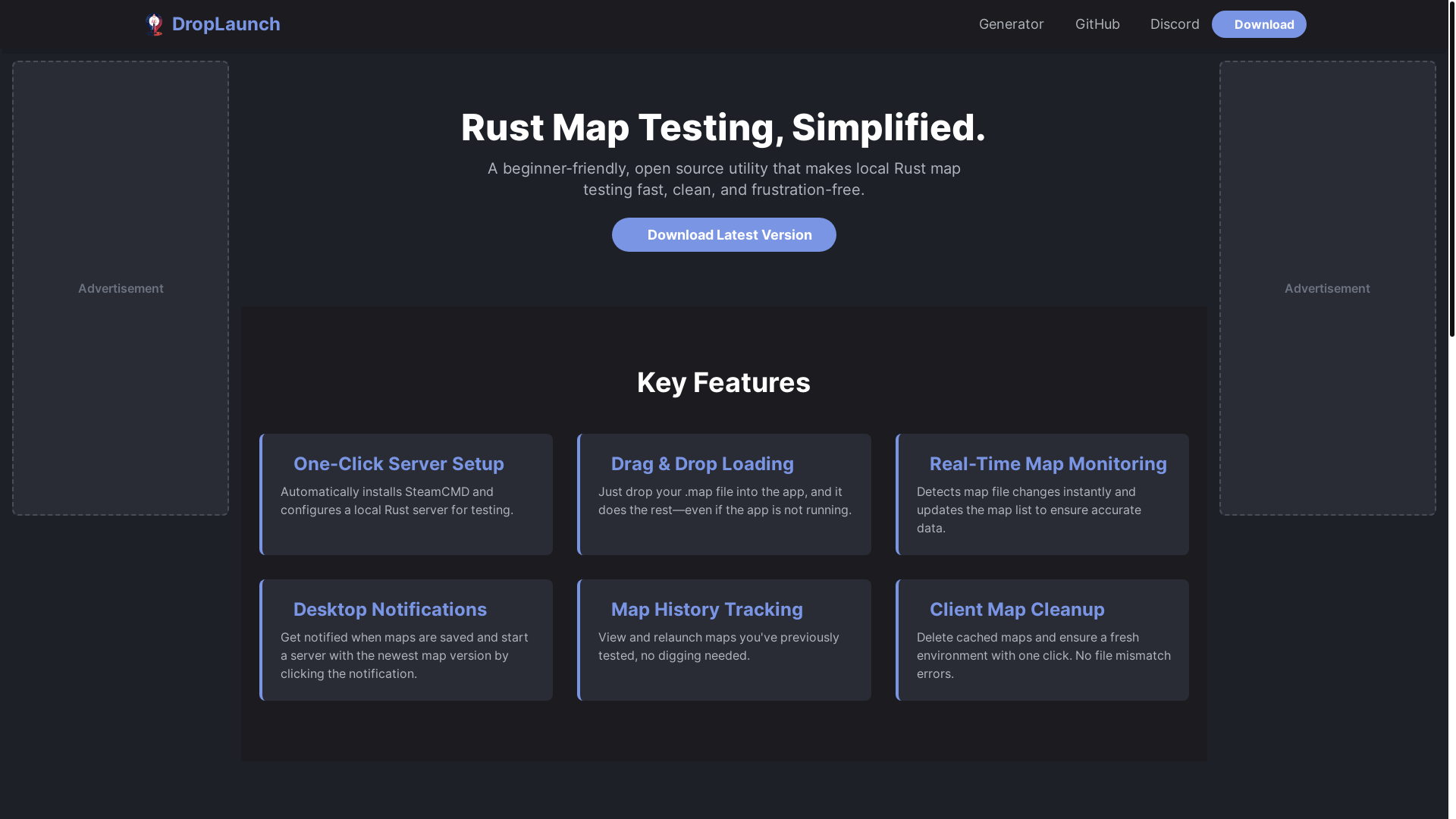Click the Key Features heading
The width and height of the screenshot is (1456, 819).
[723, 382]
